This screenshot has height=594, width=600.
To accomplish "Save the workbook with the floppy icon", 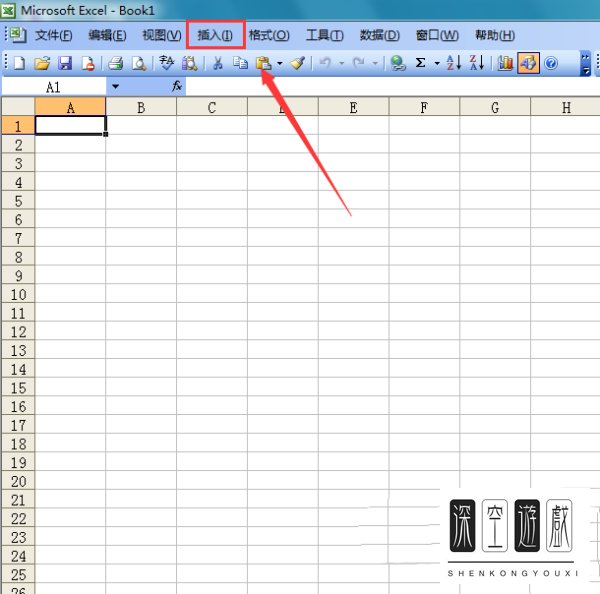I will pyautogui.click(x=65, y=63).
